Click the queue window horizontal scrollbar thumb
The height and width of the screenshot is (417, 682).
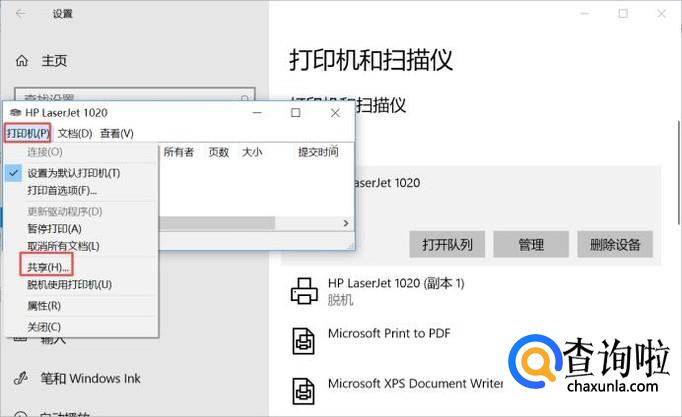pos(217,223)
